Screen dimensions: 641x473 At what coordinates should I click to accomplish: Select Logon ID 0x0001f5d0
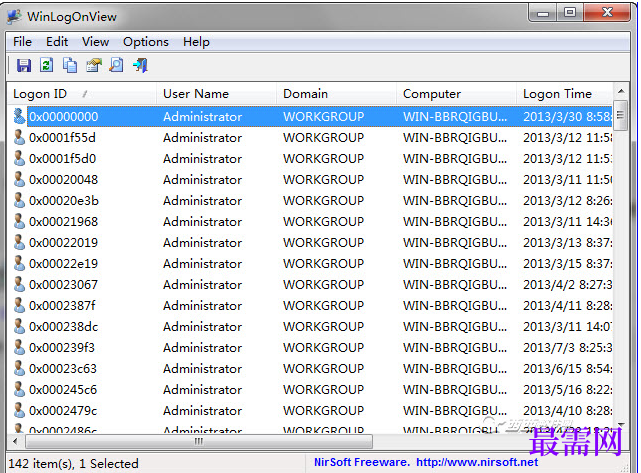tap(62, 159)
